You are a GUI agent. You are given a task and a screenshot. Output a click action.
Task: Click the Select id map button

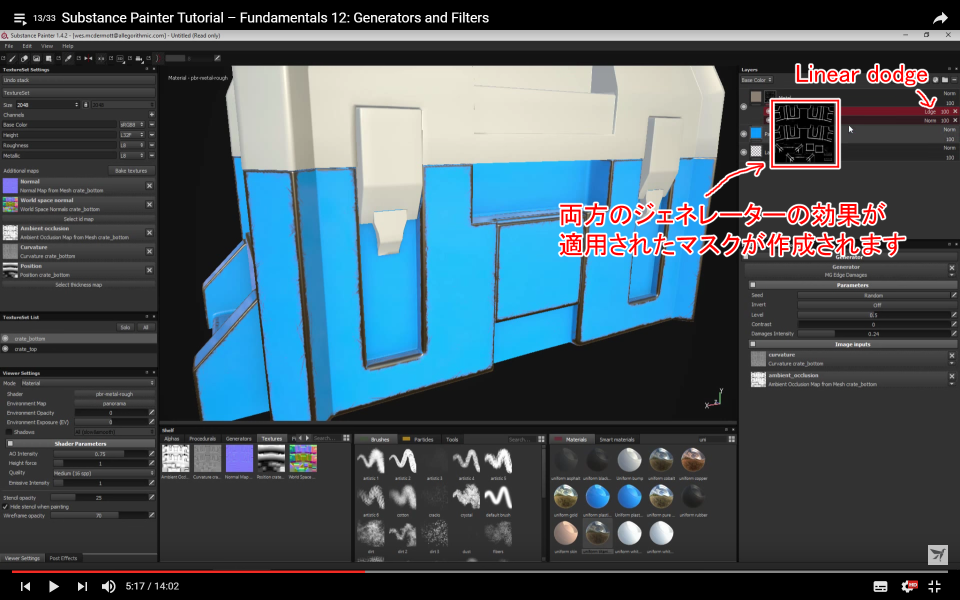(78, 219)
